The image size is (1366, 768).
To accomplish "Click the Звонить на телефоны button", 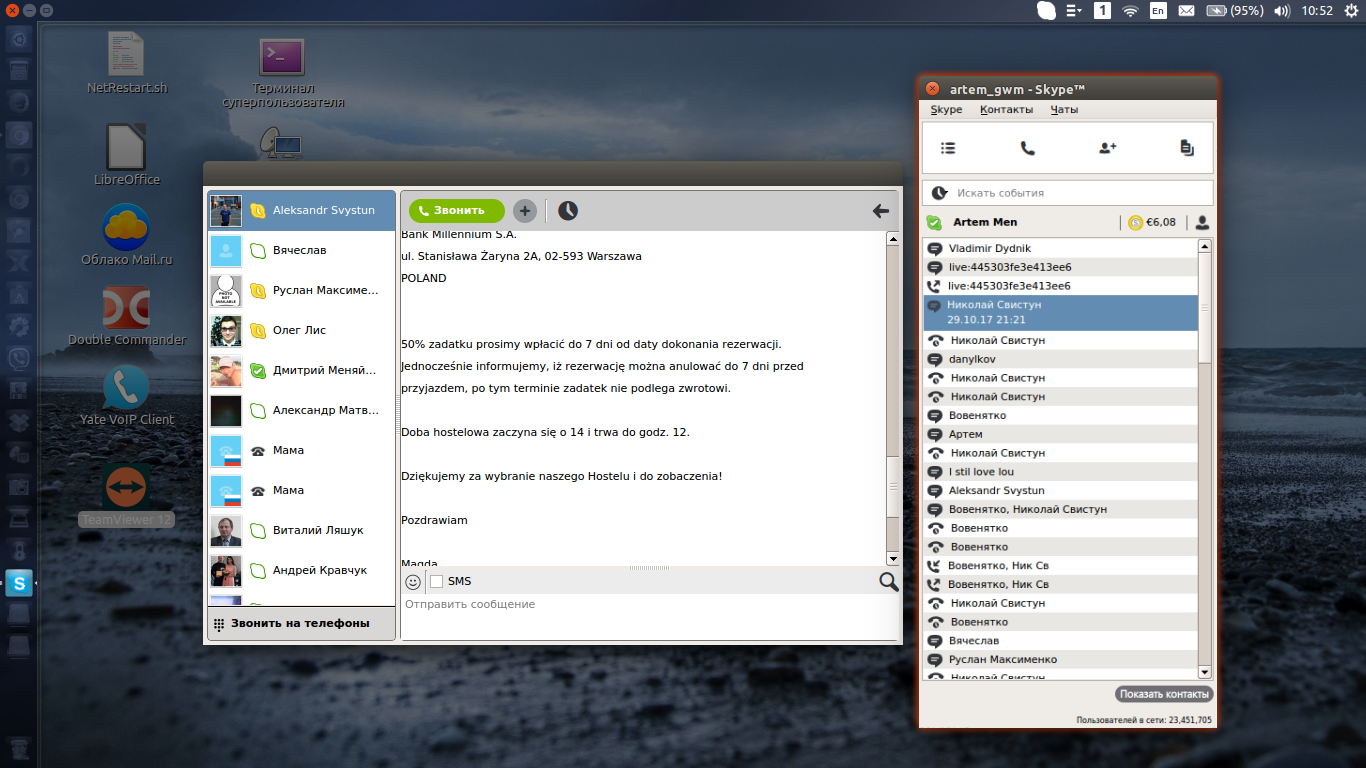I will pos(301,623).
